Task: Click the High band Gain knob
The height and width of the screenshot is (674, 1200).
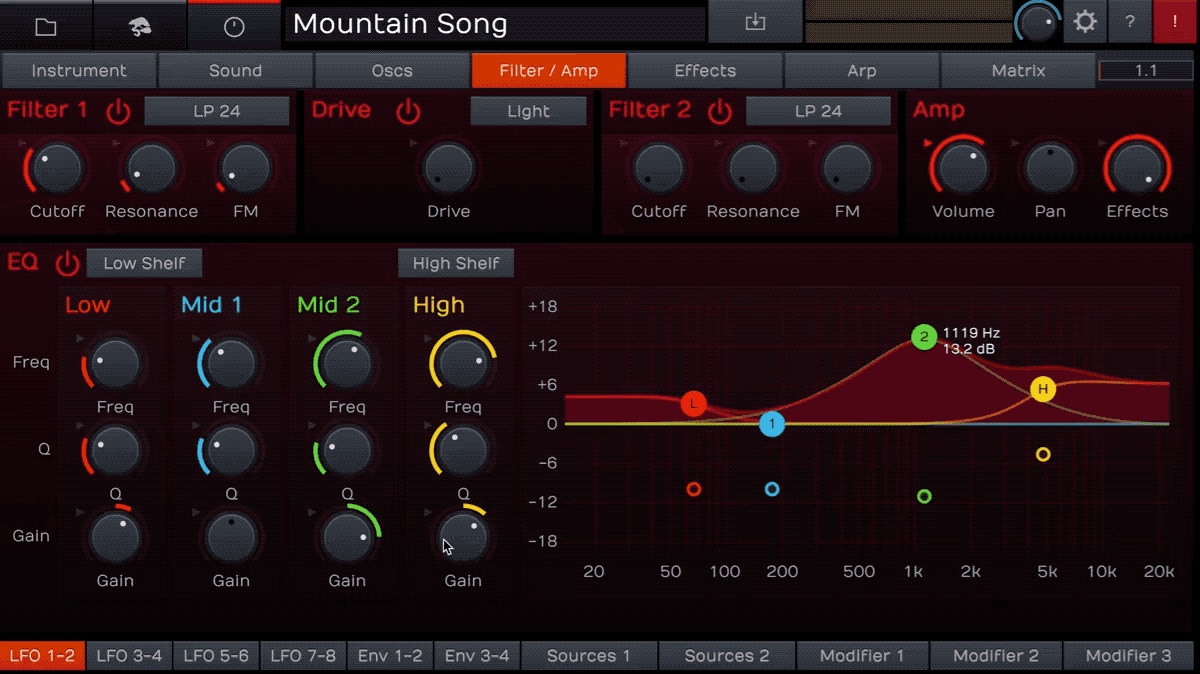Action: tap(463, 537)
